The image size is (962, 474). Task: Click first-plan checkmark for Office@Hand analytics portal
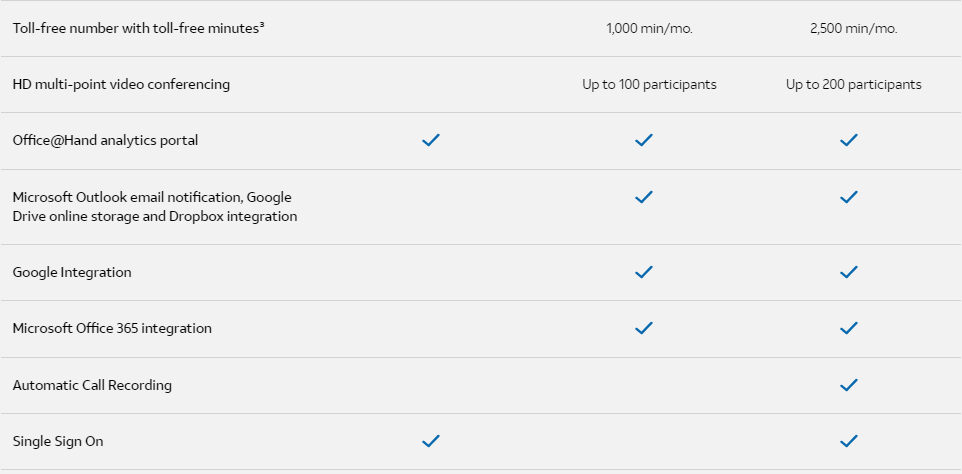[x=431, y=140]
